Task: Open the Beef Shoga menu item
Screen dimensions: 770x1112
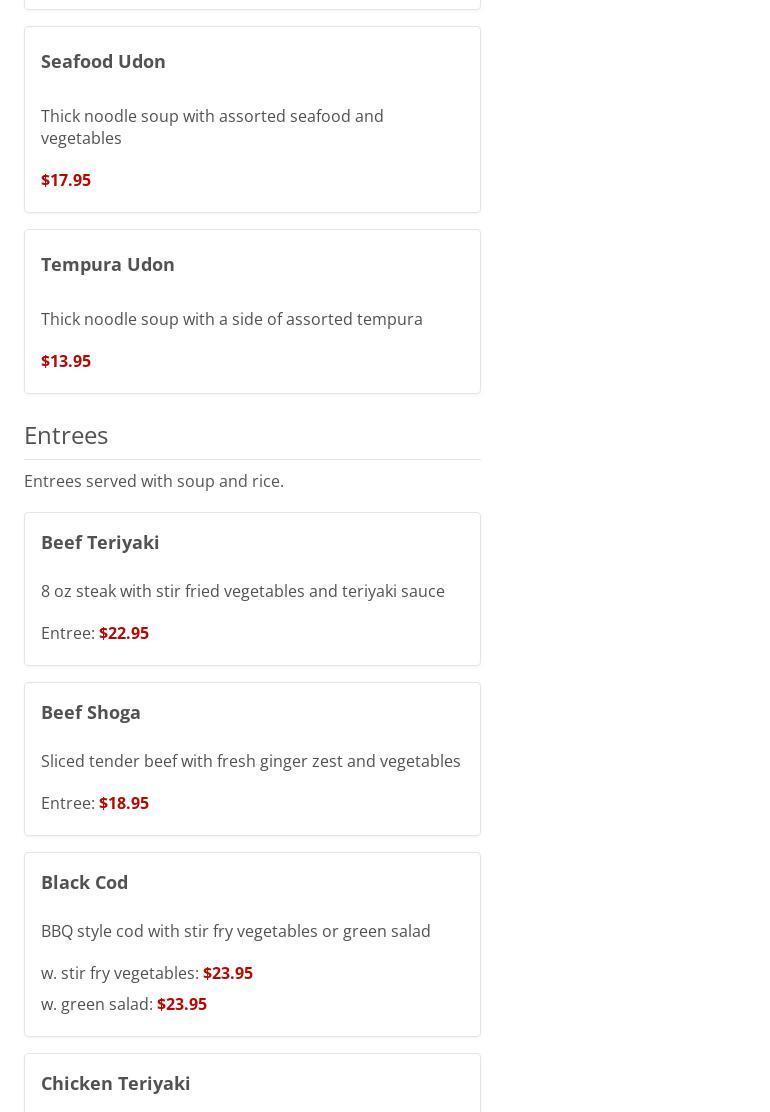Action: coord(91,712)
